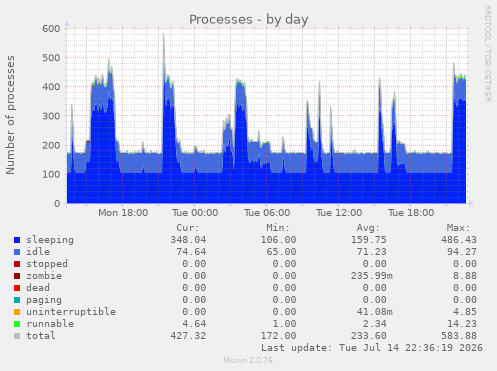This screenshot has height=371, width=497.
Task: Click total minimum value 172.00
Action: tap(278, 336)
